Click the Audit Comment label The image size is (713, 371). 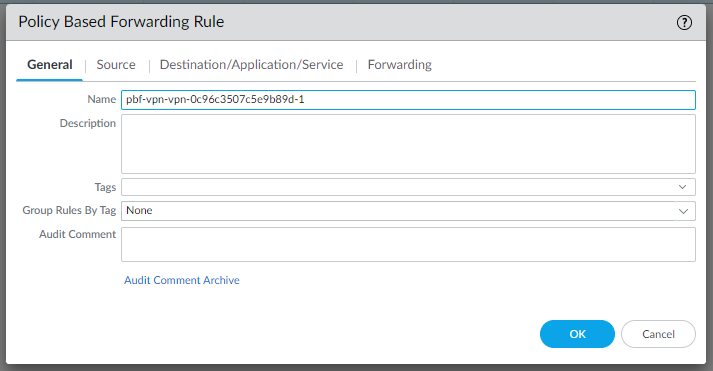[x=77, y=234]
